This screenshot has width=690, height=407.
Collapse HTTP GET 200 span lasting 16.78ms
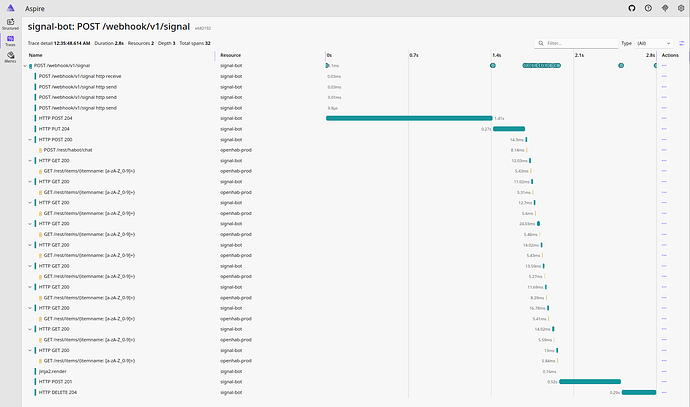30,308
